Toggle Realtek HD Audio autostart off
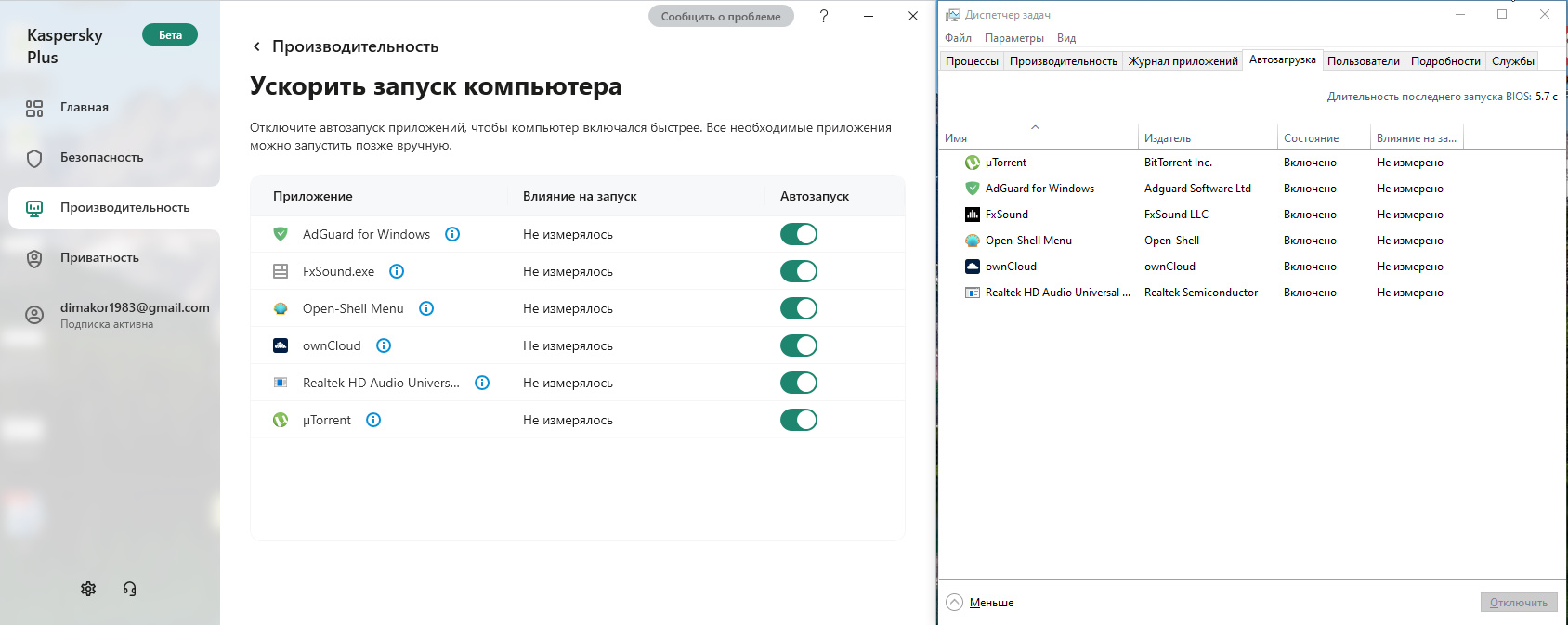The width and height of the screenshot is (1568, 625). click(799, 383)
